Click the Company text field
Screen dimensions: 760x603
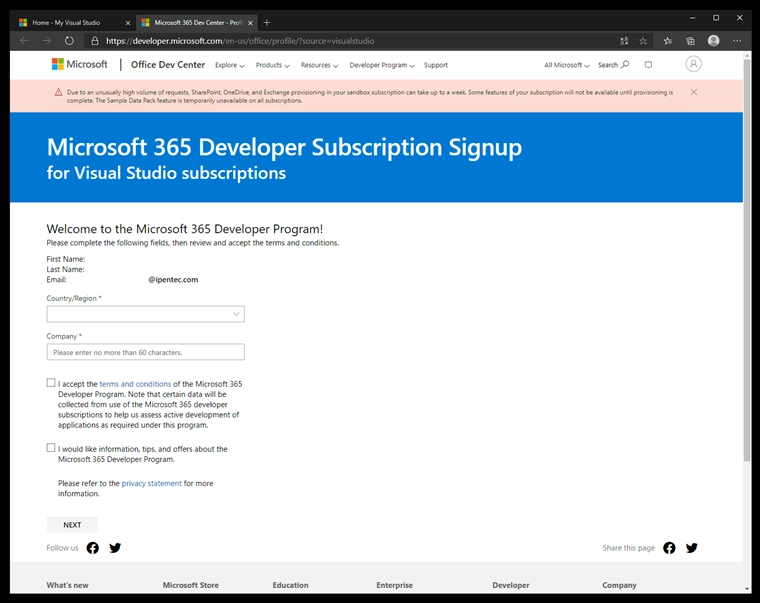(145, 352)
